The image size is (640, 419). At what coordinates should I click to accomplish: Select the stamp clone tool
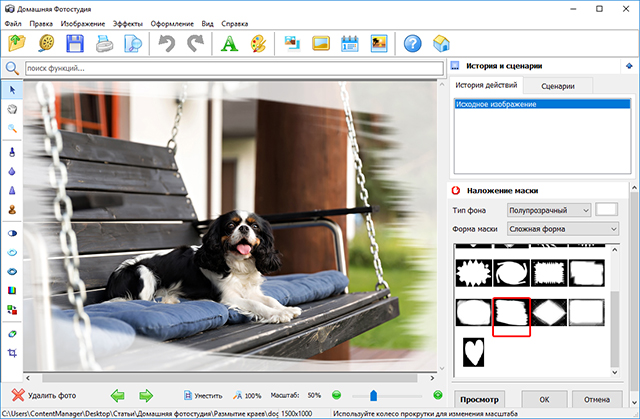(12, 210)
